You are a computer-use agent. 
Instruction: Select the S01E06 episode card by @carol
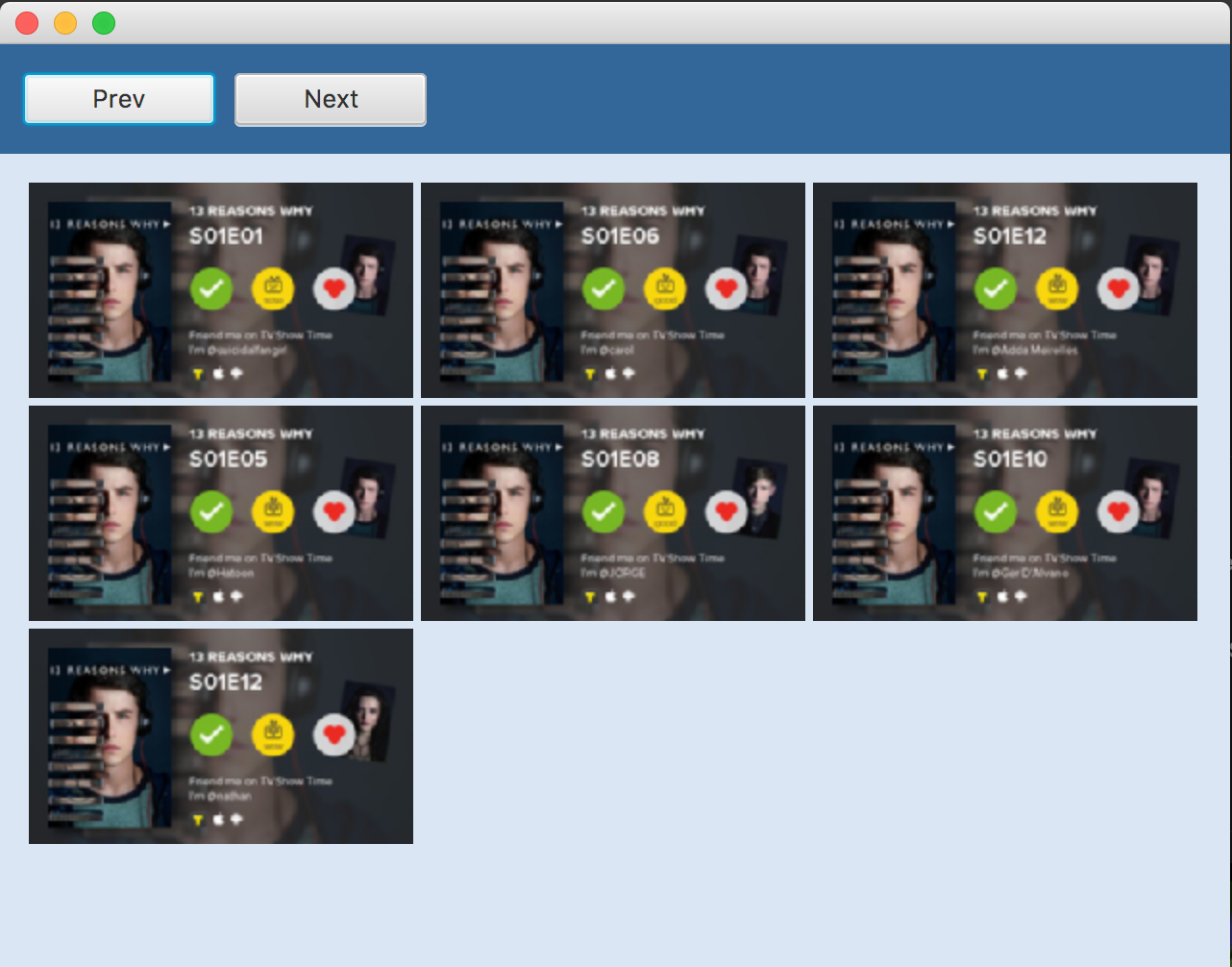(x=613, y=290)
